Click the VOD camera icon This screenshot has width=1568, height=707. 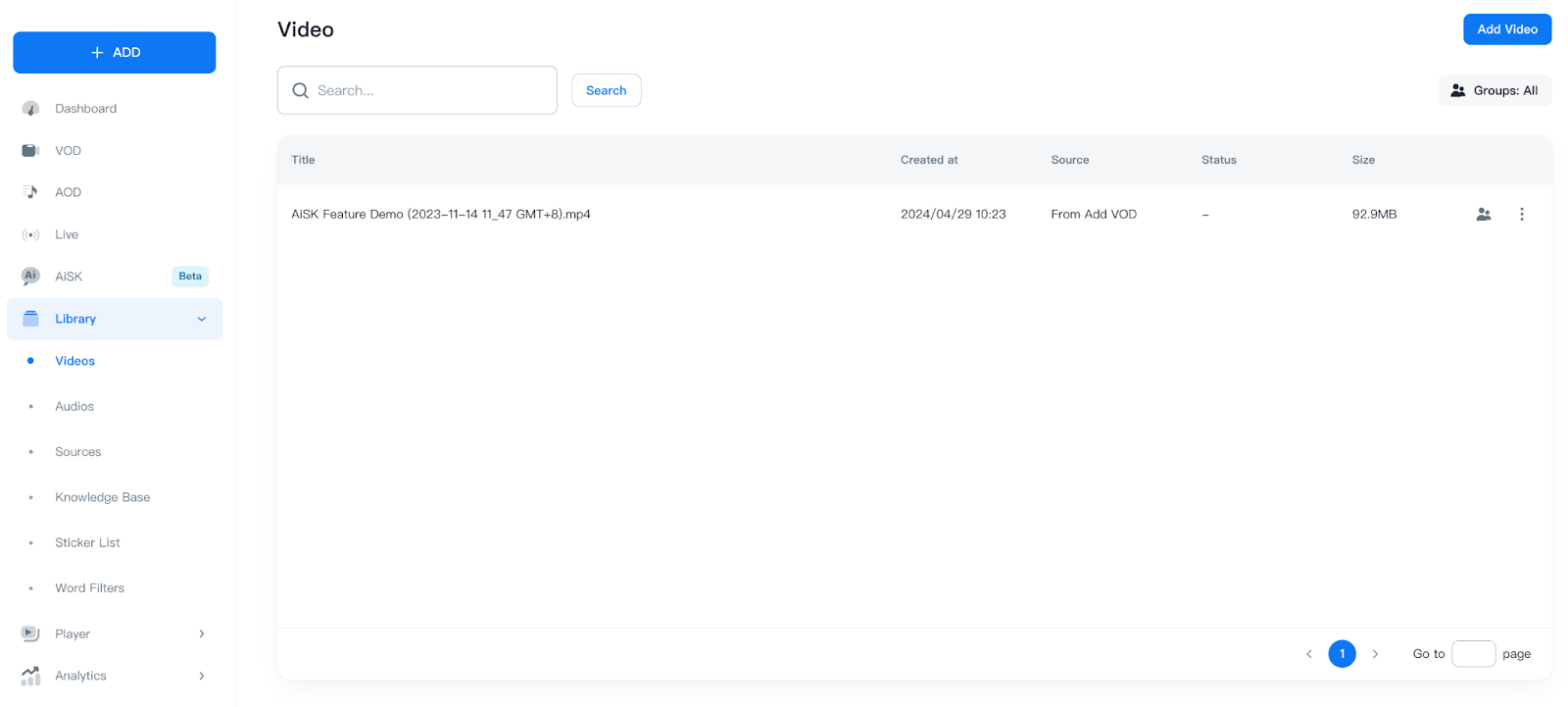point(30,151)
